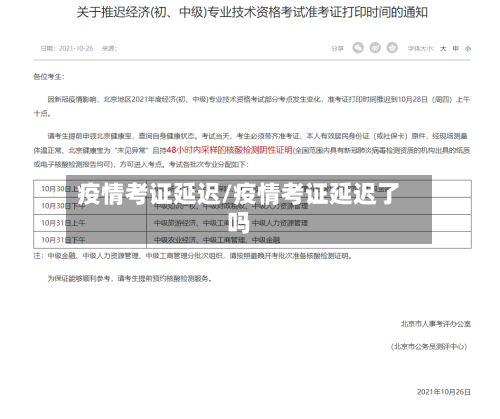500x419 pixels.
Task: Click the line 为保证能够顺利参考
Action: 129,278
